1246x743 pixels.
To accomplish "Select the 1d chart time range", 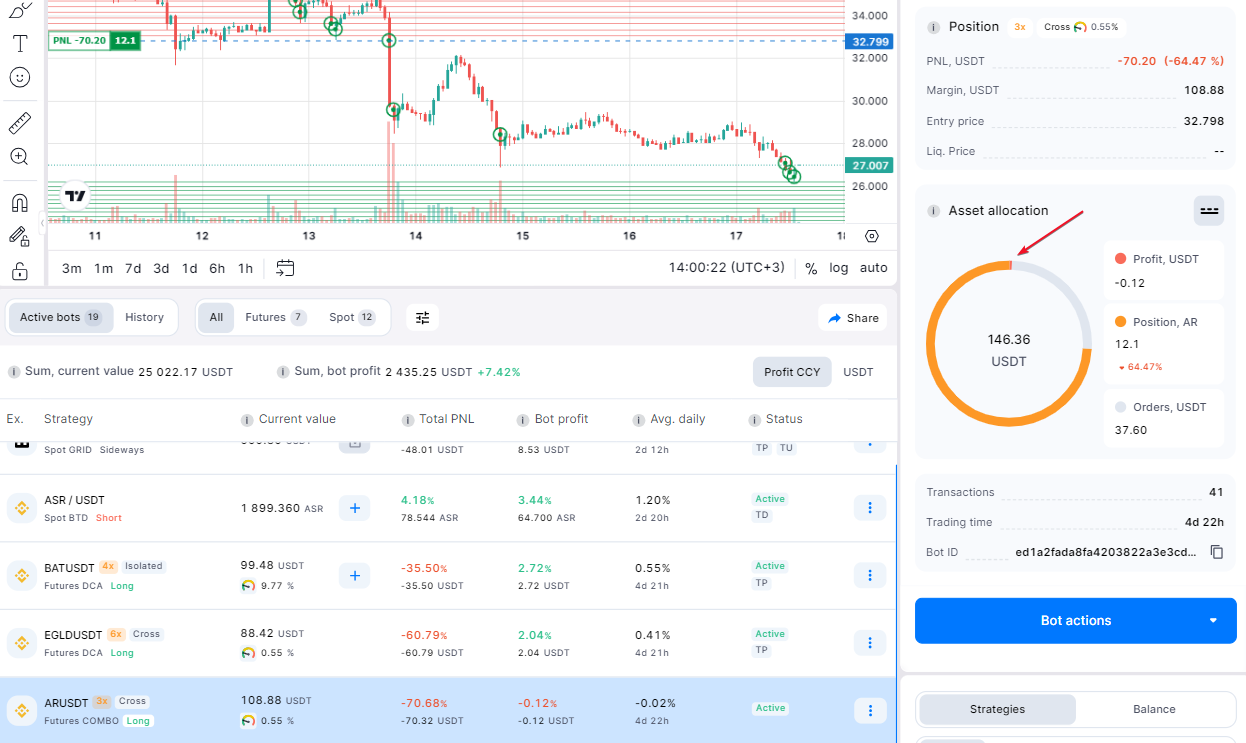I will [189, 268].
